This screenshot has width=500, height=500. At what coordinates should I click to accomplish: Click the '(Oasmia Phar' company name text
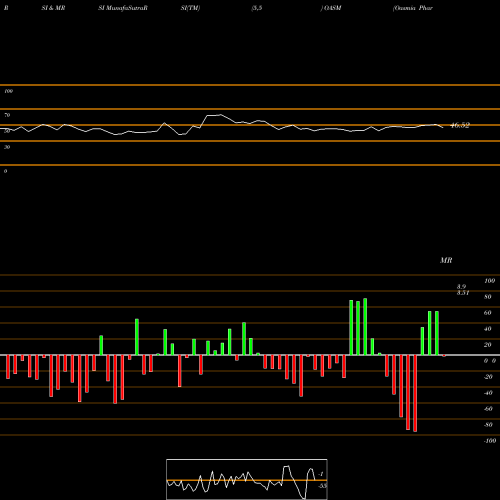[x=413, y=8]
